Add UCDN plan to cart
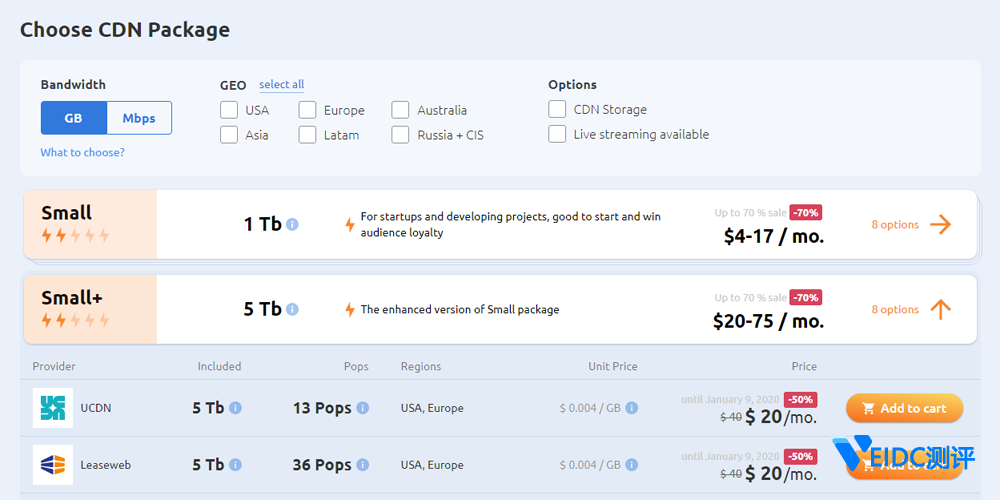The height and width of the screenshot is (500, 1000). [x=904, y=408]
